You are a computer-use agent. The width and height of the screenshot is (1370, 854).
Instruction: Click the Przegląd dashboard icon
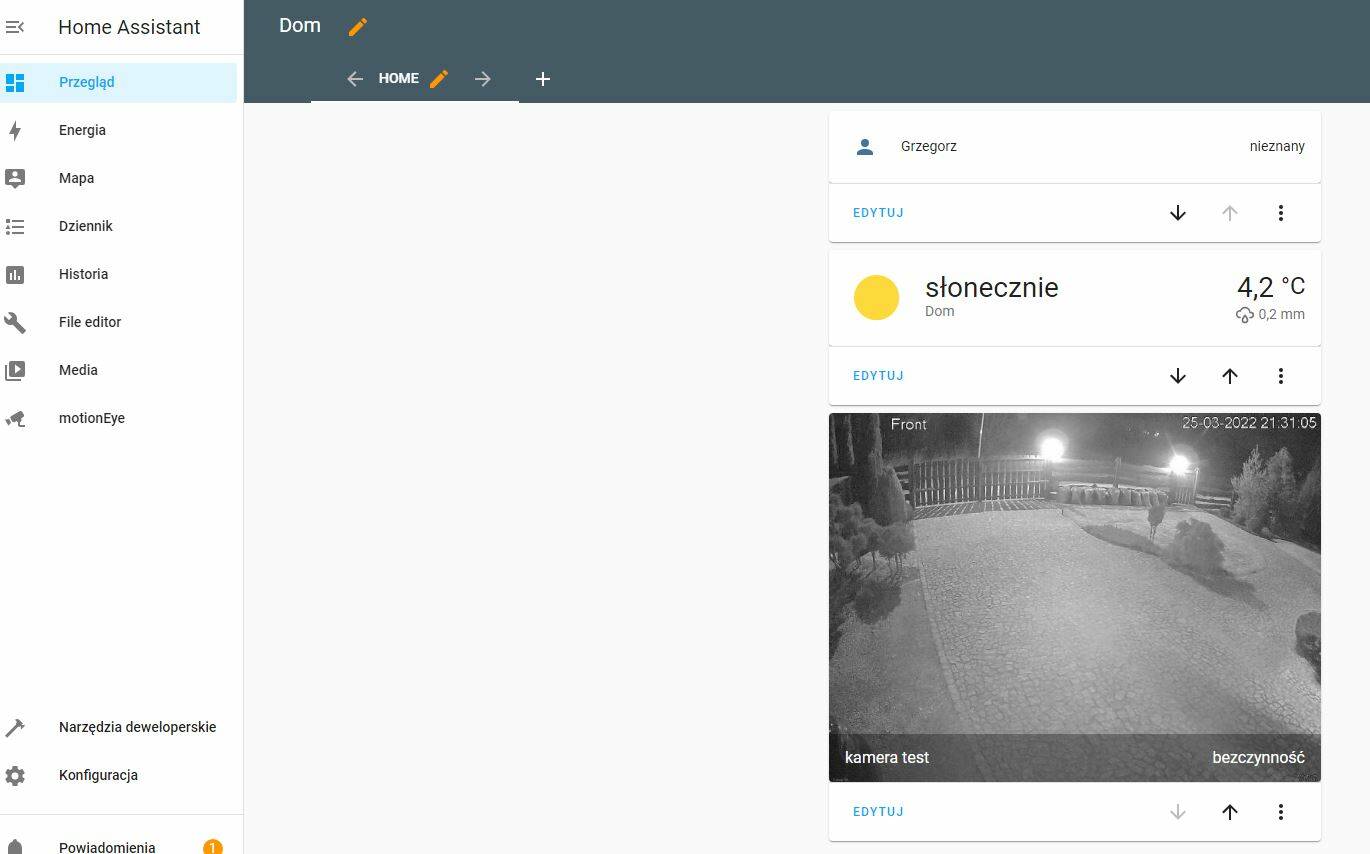pyautogui.click(x=15, y=82)
